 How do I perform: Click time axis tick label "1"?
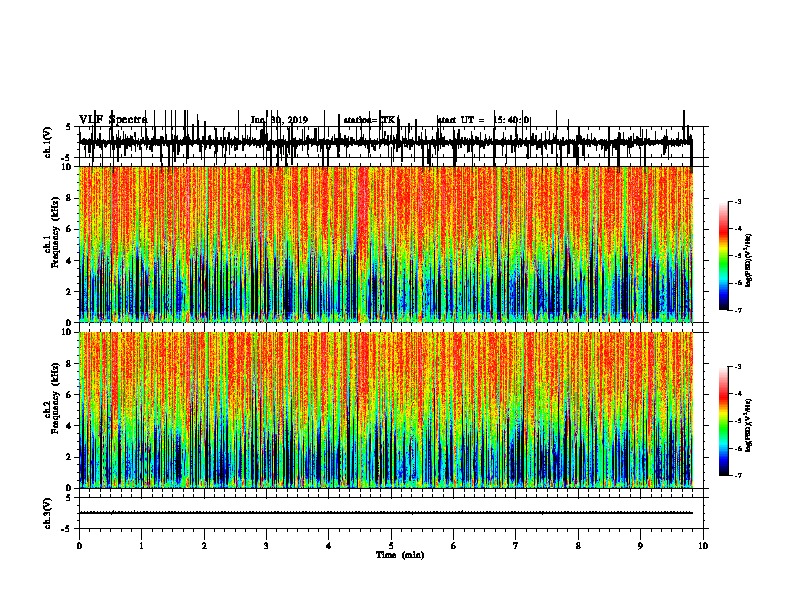pos(141,546)
